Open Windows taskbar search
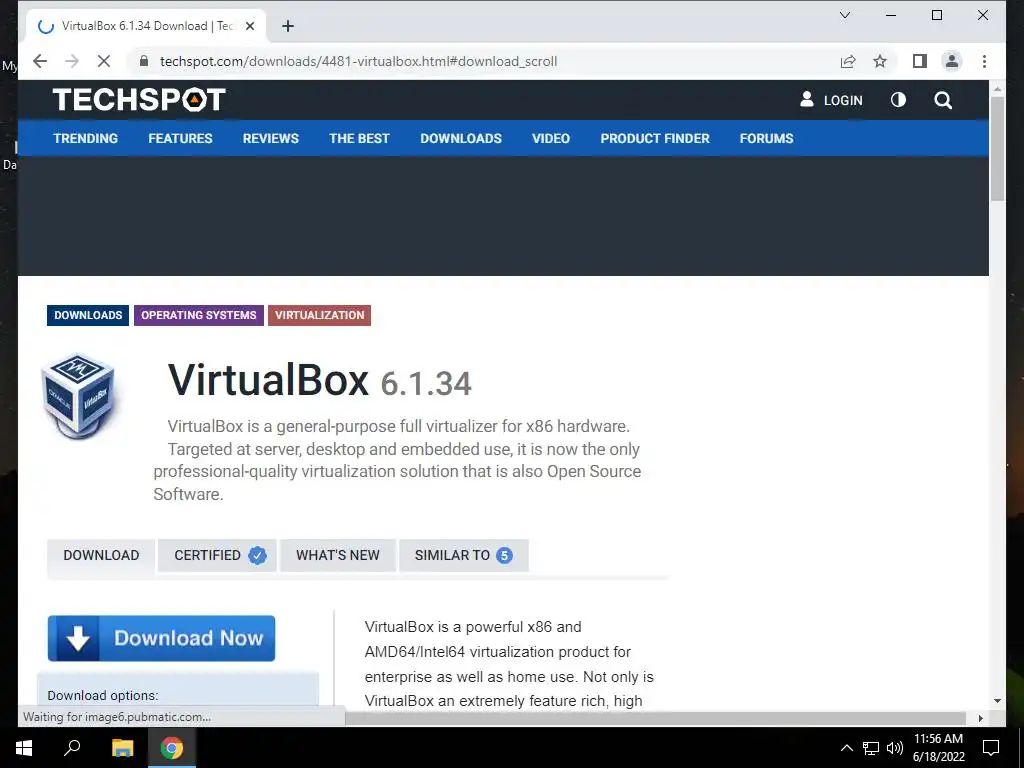The height and width of the screenshot is (768, 1024). click(72, 748)
